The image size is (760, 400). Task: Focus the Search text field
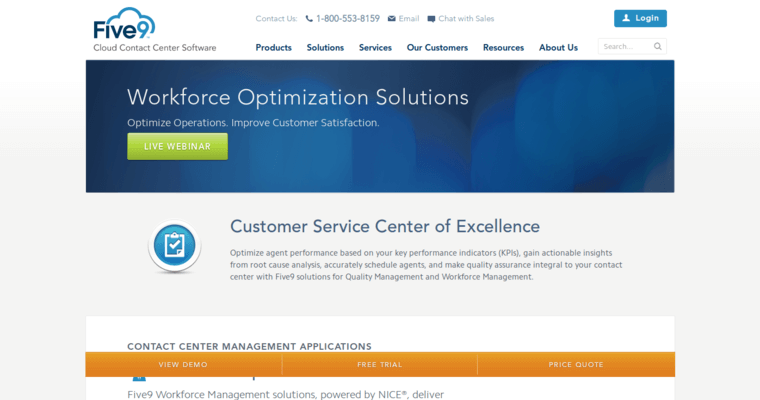(625, 46)
